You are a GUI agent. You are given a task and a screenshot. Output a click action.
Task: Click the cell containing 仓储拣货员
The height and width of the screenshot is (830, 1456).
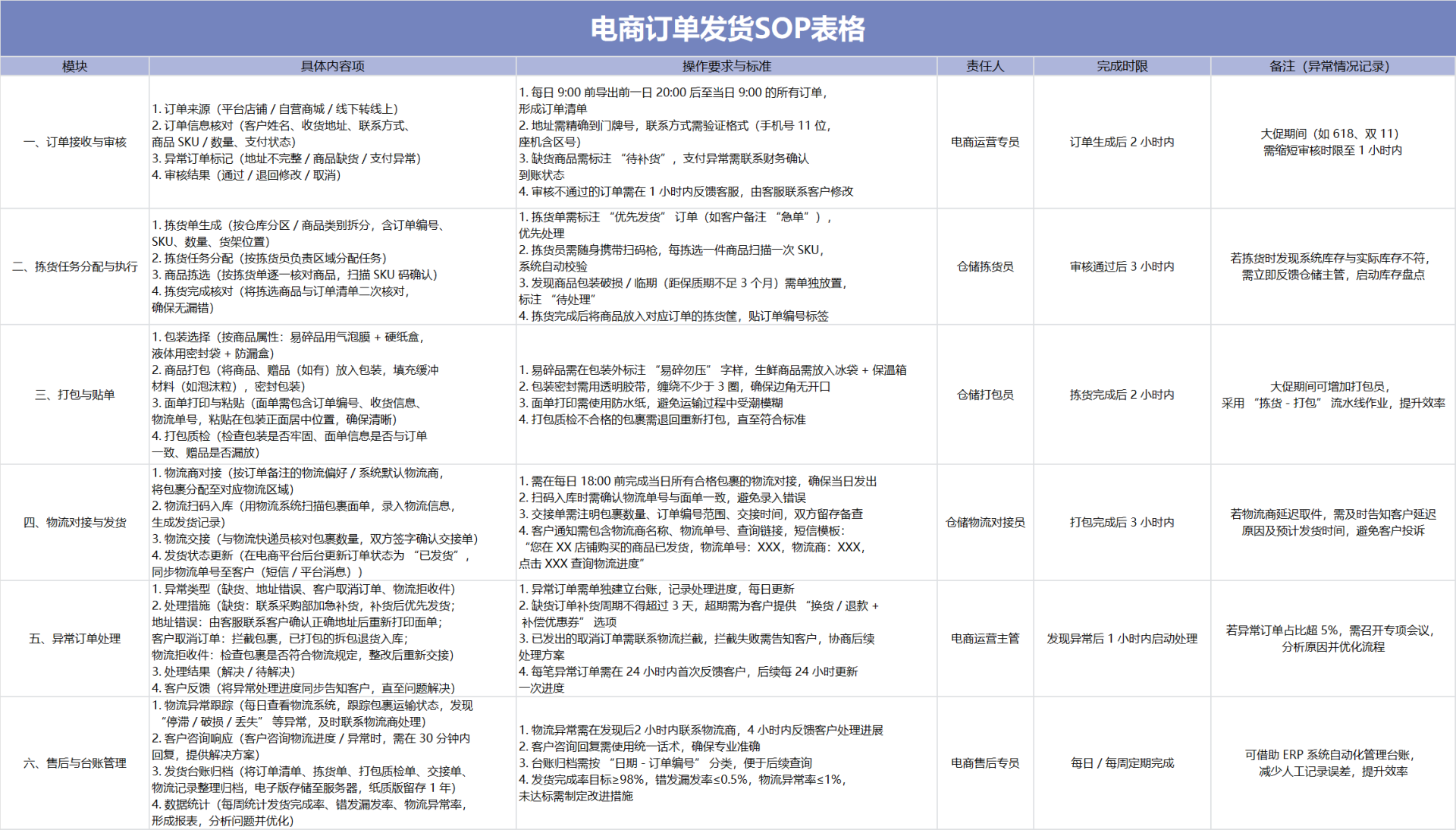pos(984,267)
